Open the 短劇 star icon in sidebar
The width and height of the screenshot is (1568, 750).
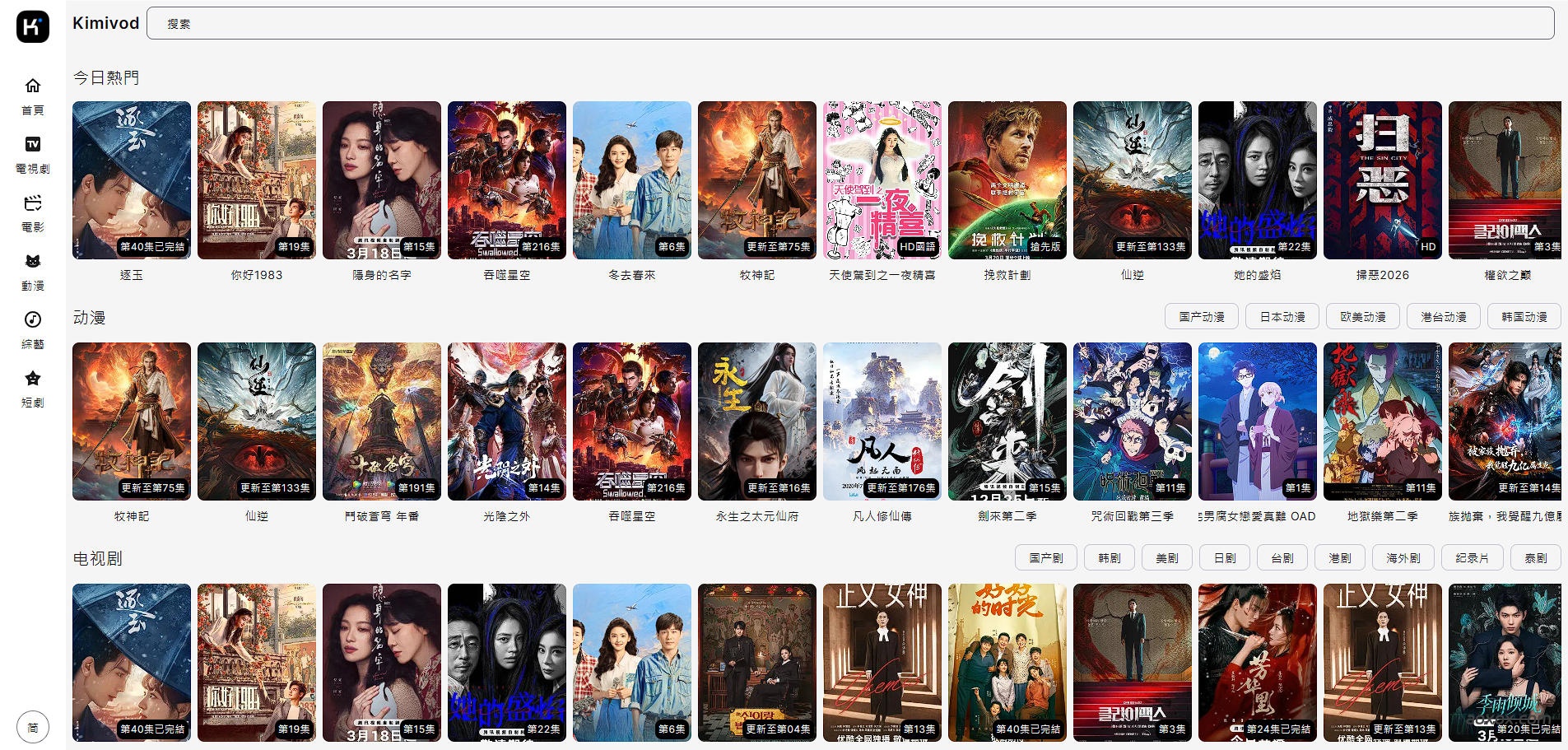coord(33,379)
